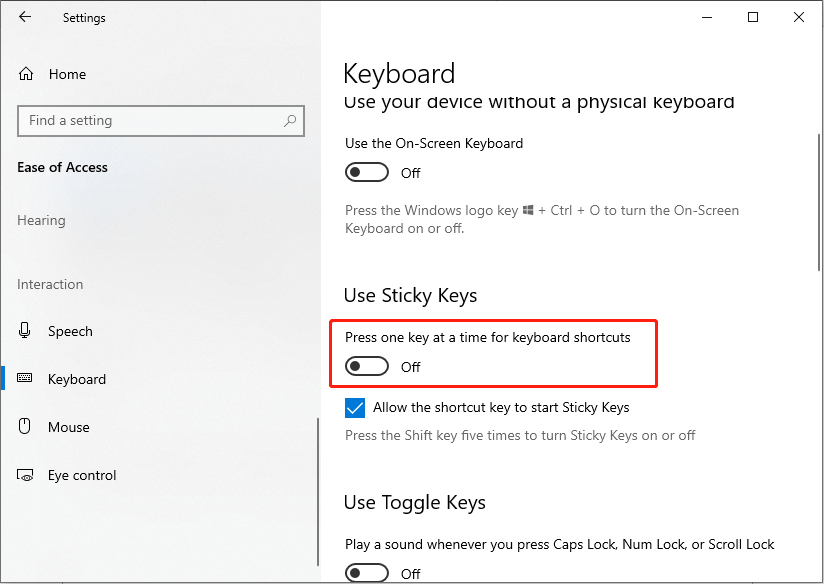
Task: Click the Find a setting field
Action: tap(161, 121)
